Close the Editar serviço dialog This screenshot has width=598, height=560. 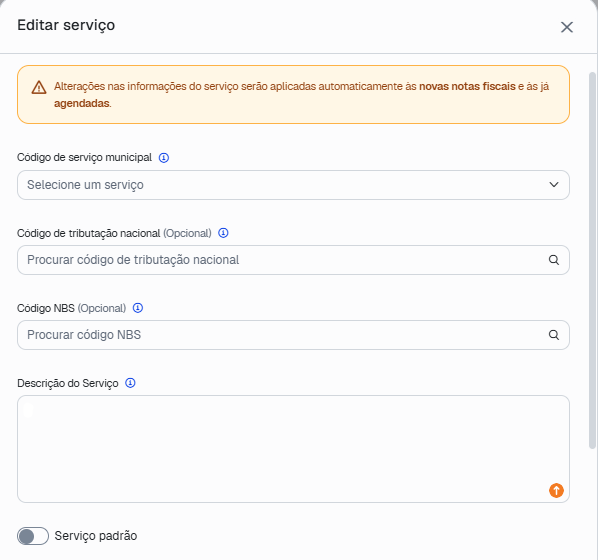(x=567, y=27)
